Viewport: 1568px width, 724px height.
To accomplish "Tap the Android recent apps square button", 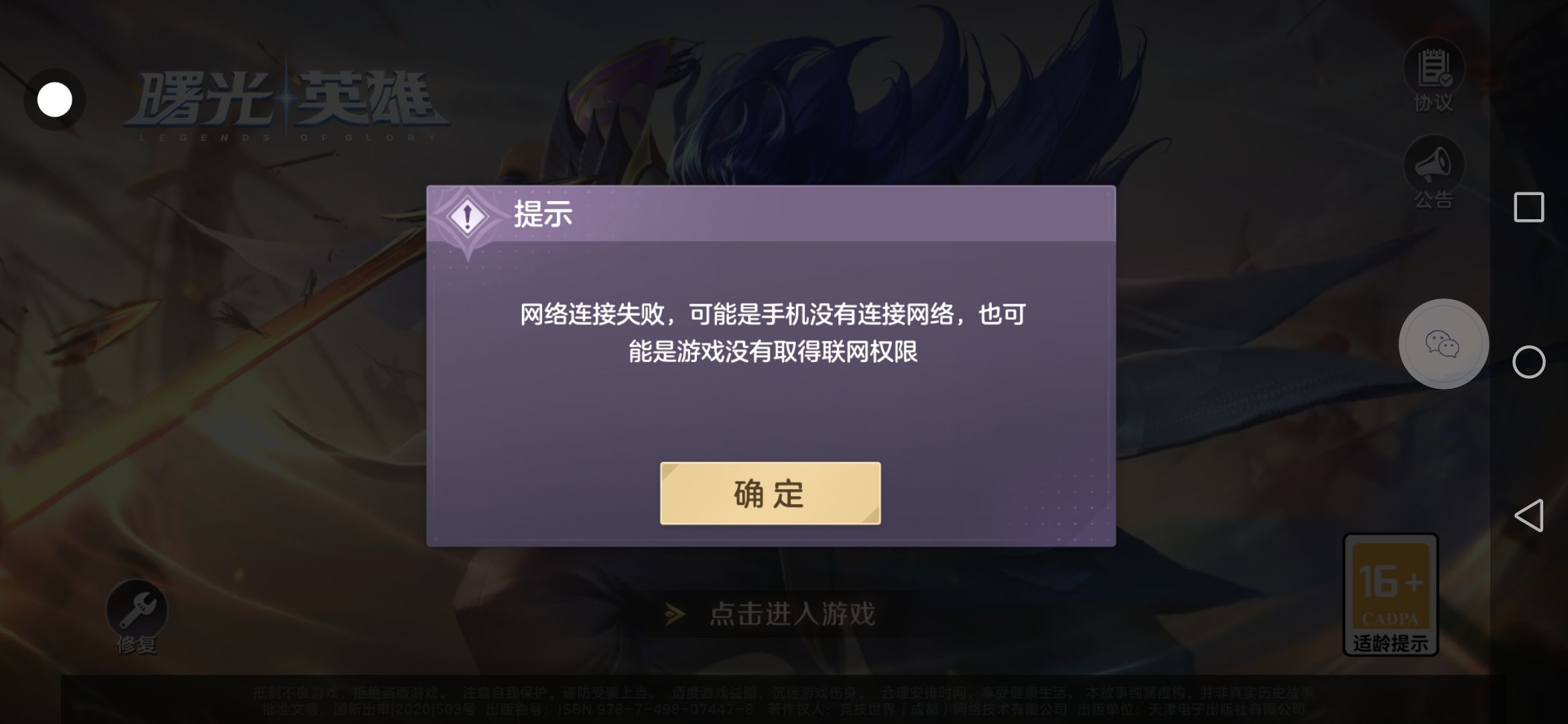I will point(1528,207).
